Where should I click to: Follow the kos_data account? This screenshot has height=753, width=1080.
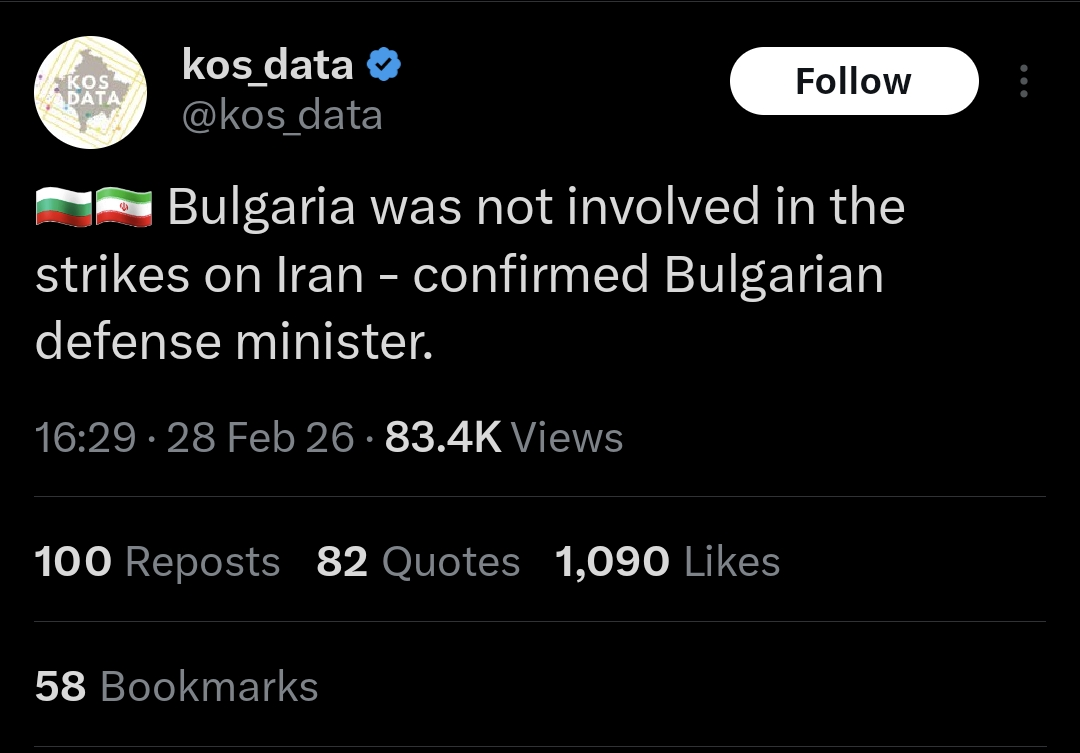(853, 81)
